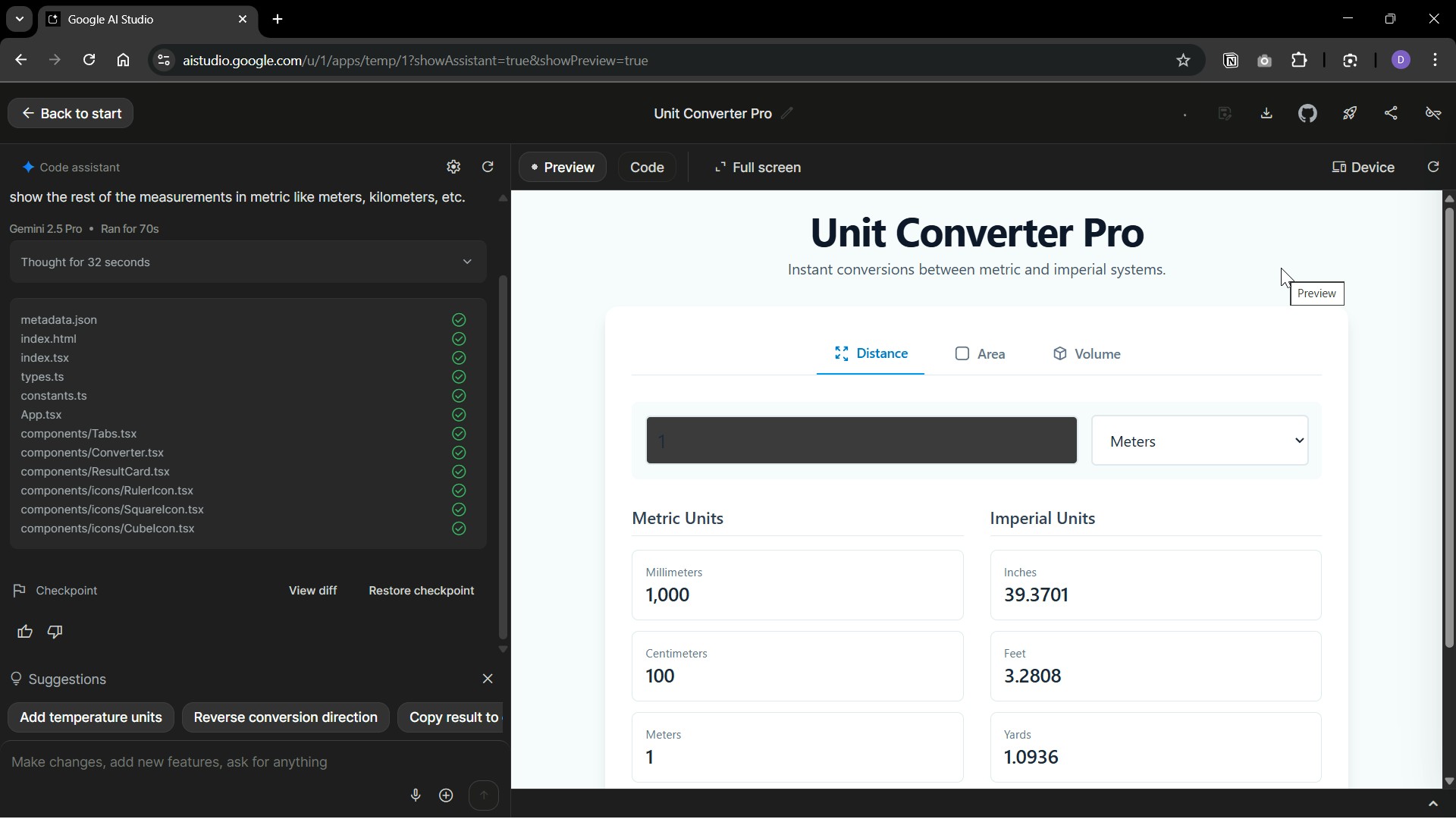Click the rocket deploy icon
Screen dimensions: 1456x819
pos(1350,114)
